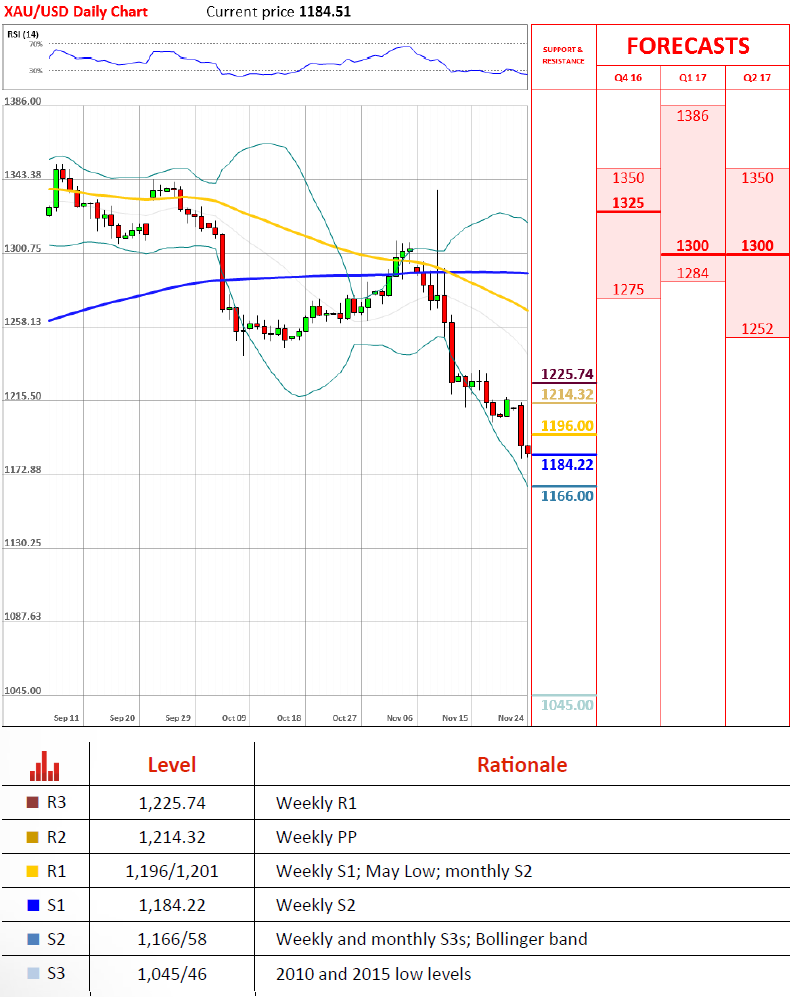Image resolution: width=798 pixels, height=997 pixels.
Task: Click the bold 1300 forecast in Q1 17
Action: point(692,246)
